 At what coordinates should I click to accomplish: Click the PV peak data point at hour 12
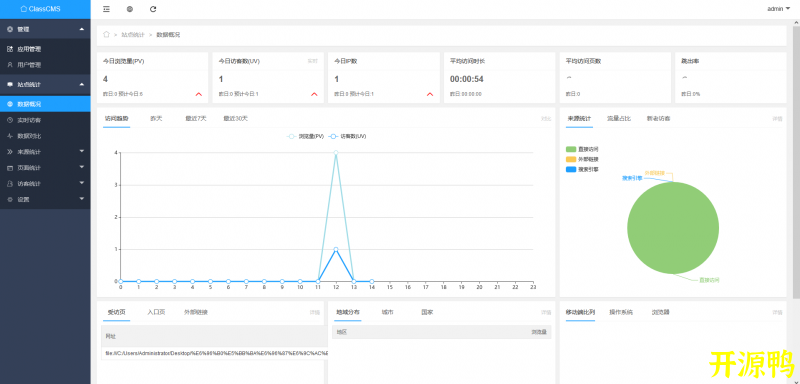(x=336, y=152)
